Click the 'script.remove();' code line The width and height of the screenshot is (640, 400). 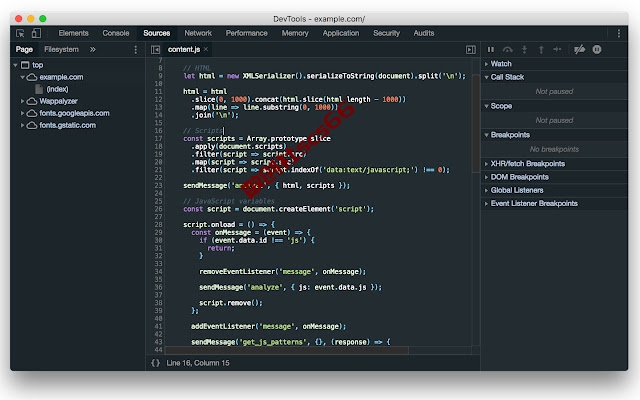(231, 303)
